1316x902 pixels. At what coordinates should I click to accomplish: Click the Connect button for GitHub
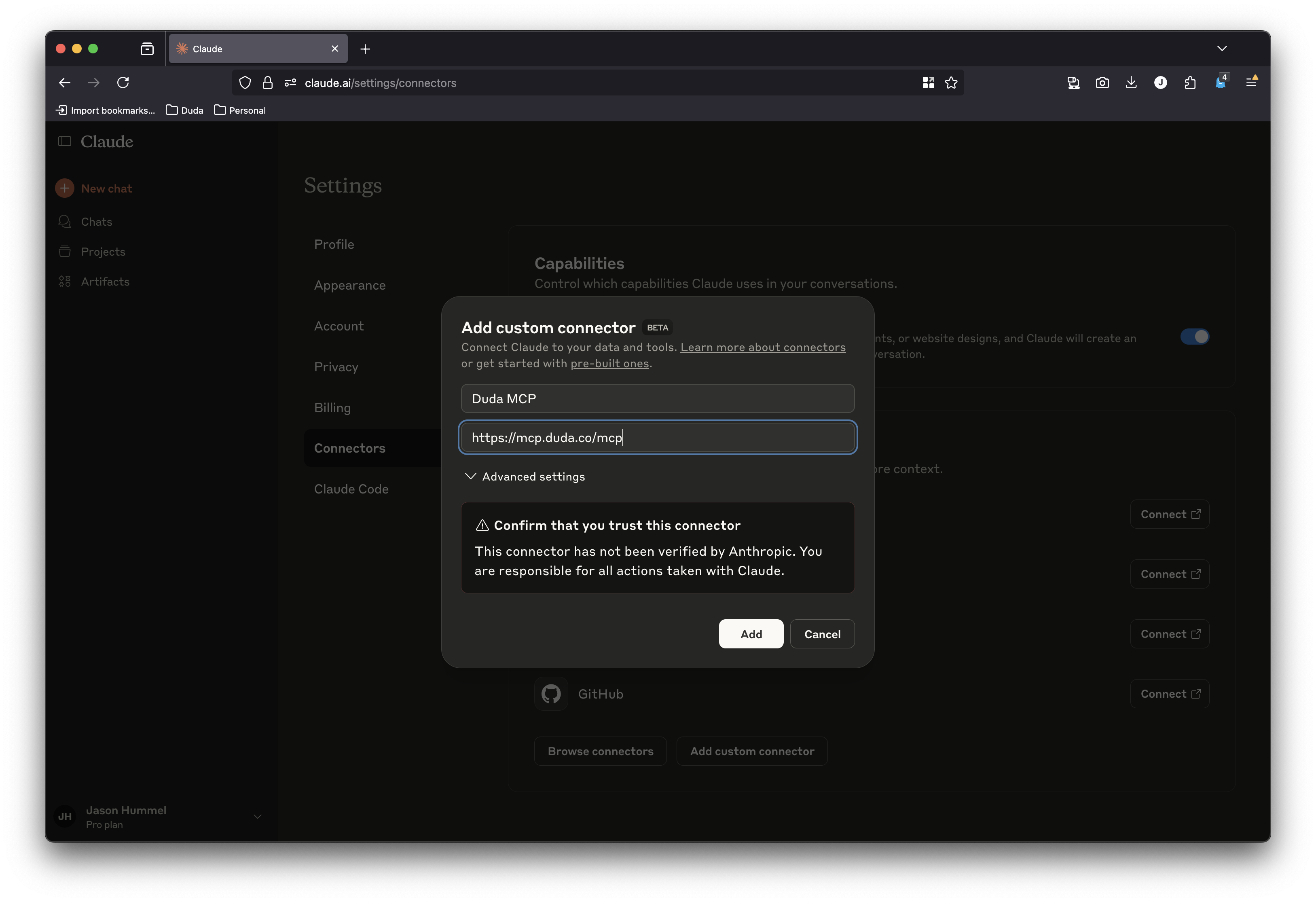pos(1169,694)
